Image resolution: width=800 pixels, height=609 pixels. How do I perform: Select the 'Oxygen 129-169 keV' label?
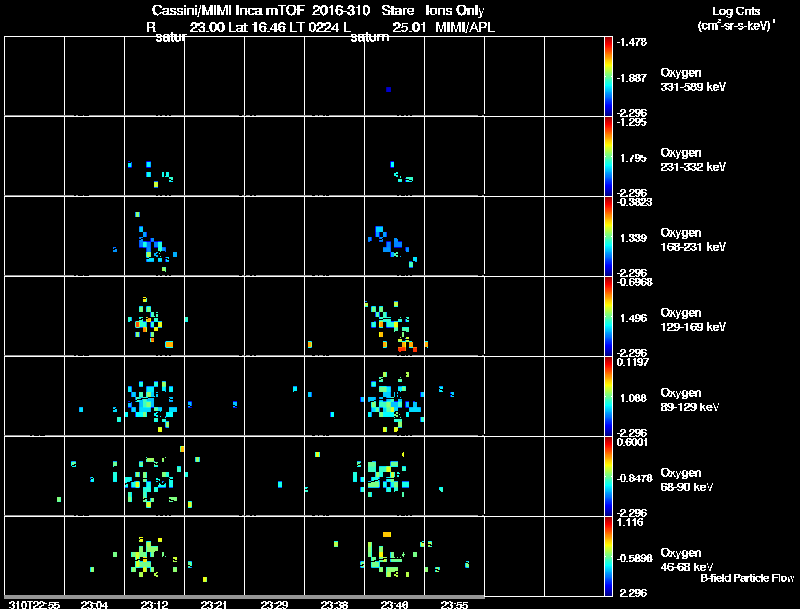coord(693,320)
